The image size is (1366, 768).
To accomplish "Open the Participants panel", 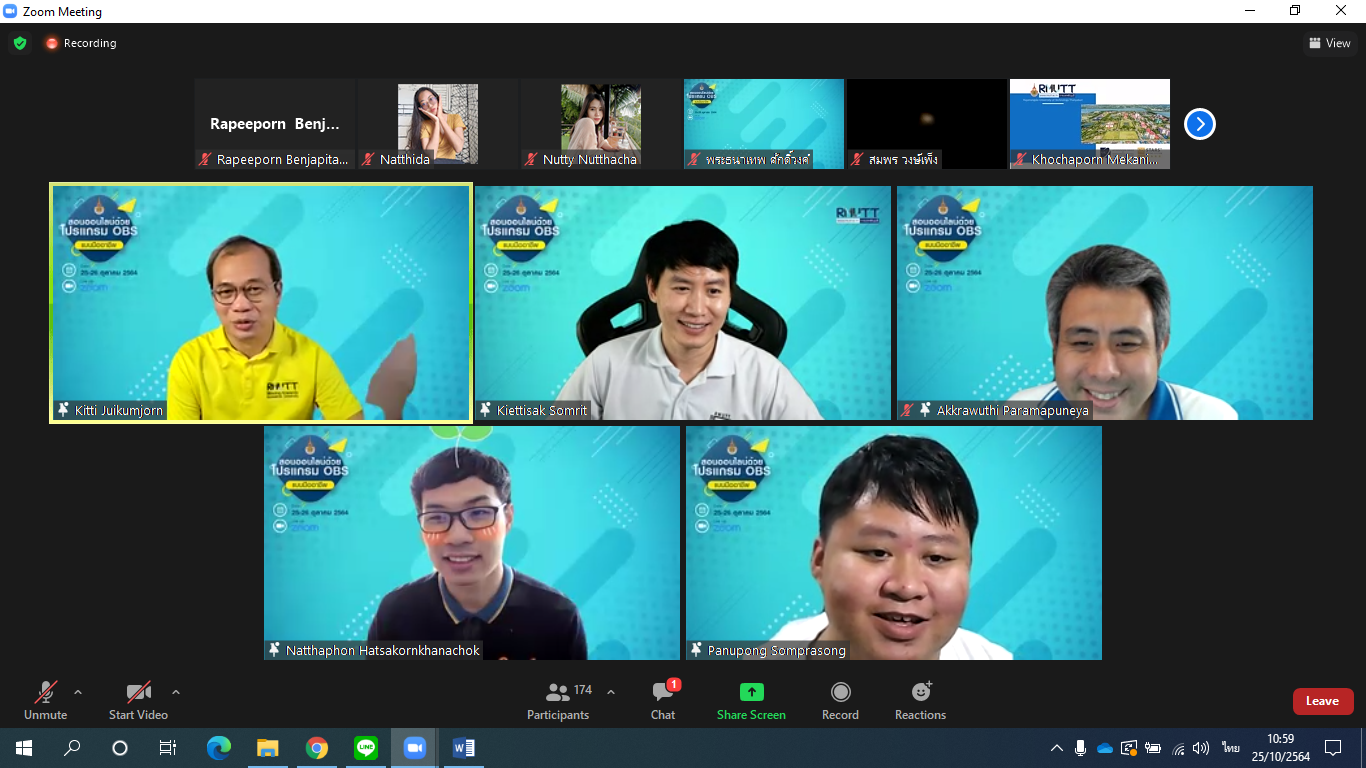I will coord(559,700).
